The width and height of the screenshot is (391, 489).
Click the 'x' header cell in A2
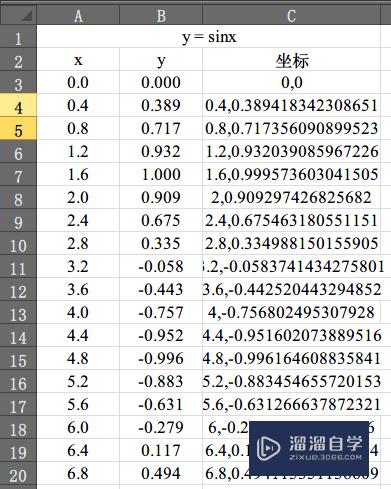pyautogui.click(x=78, y=59)
